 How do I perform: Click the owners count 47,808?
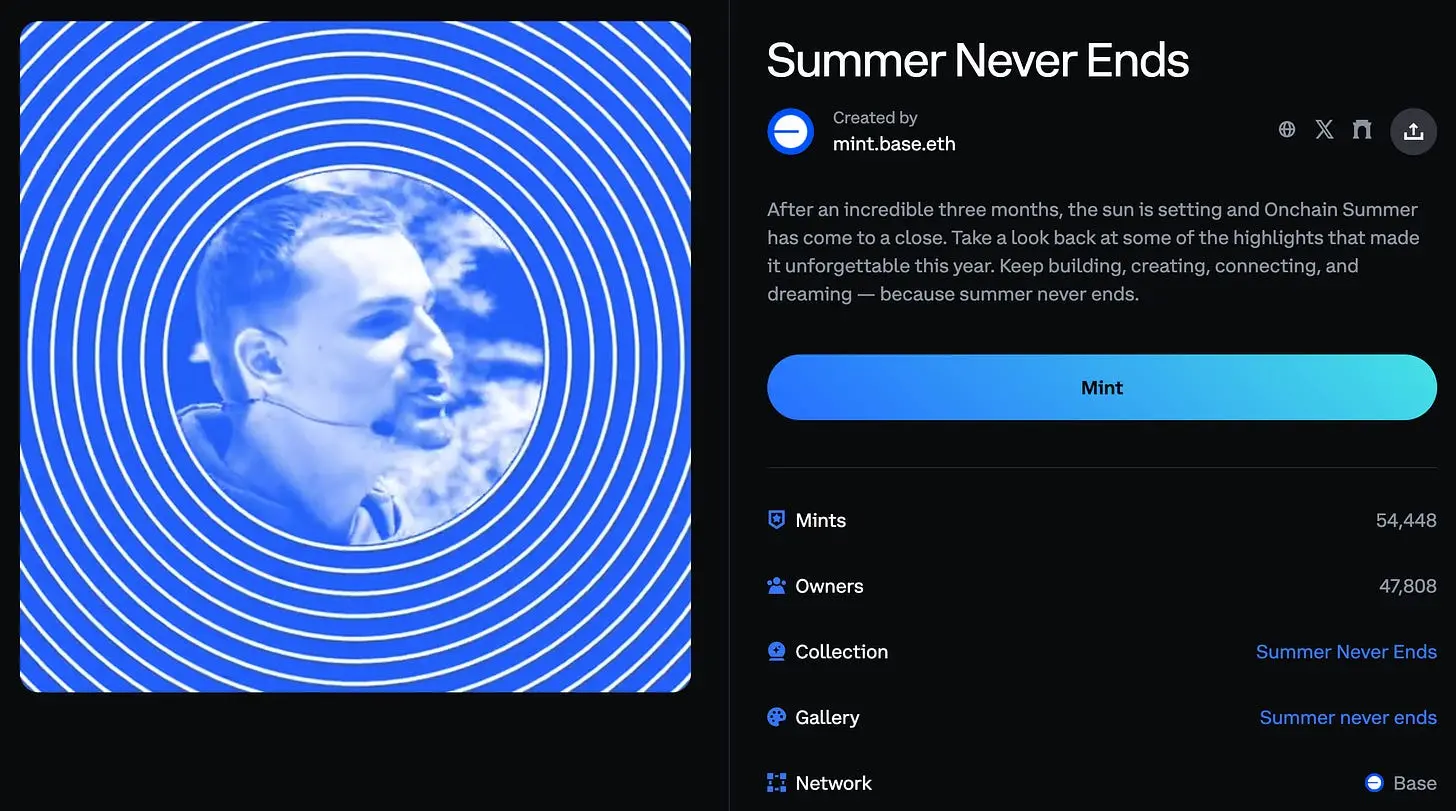tap(1407, 586)
